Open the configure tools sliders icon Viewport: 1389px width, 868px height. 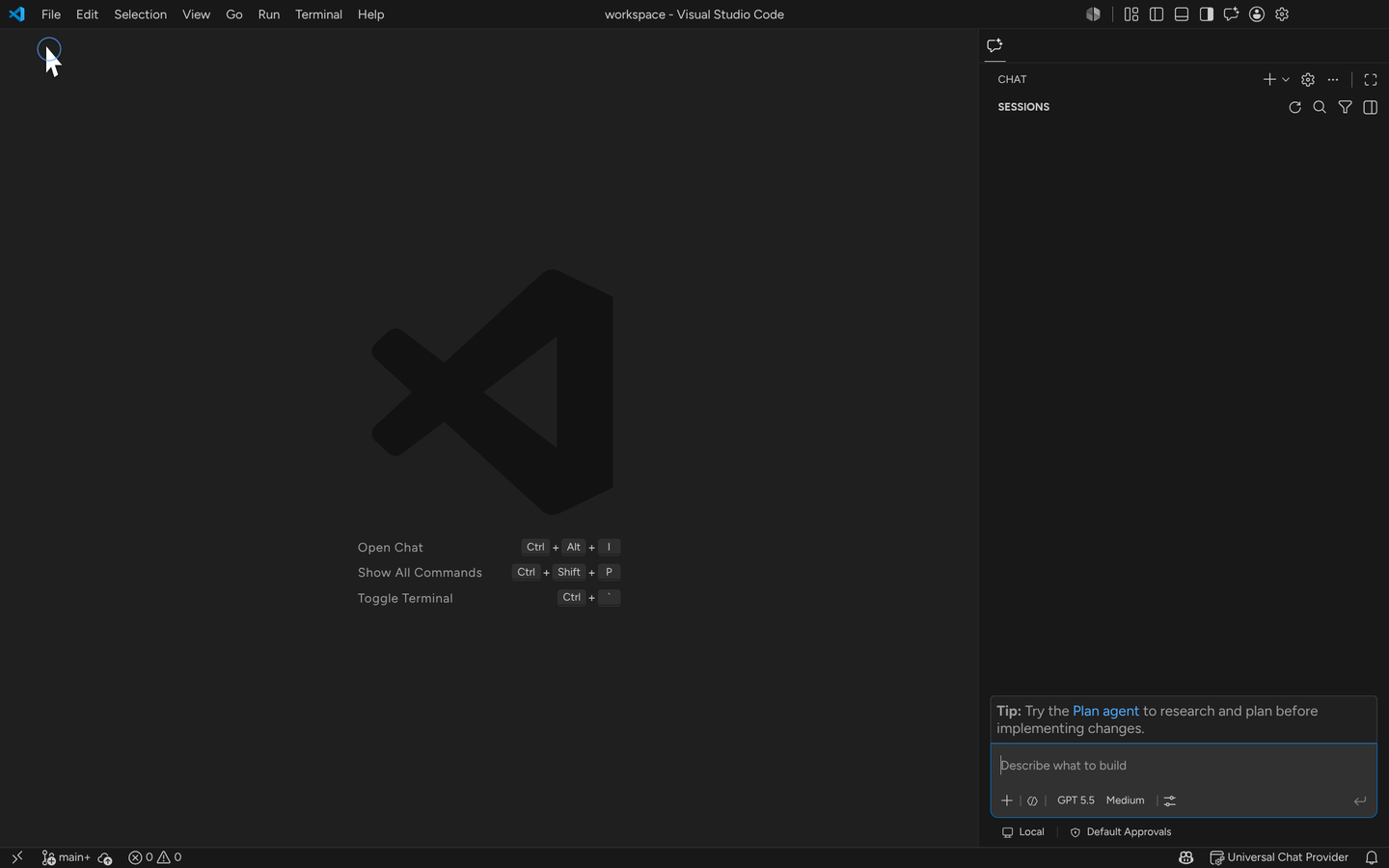tap(1170, 800)
